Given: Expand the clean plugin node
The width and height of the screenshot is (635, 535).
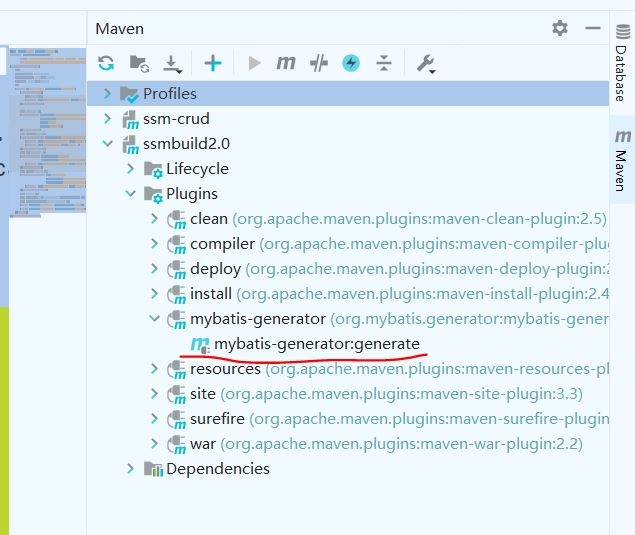Looking at the screenshot, I should pos(154,219).
